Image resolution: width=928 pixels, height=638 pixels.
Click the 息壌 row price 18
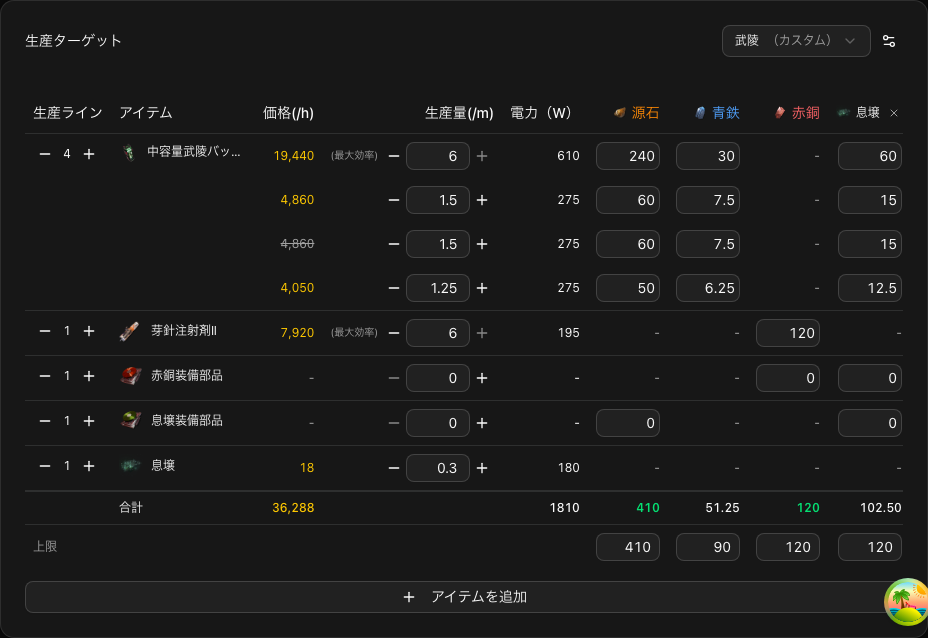click(307, 468)
